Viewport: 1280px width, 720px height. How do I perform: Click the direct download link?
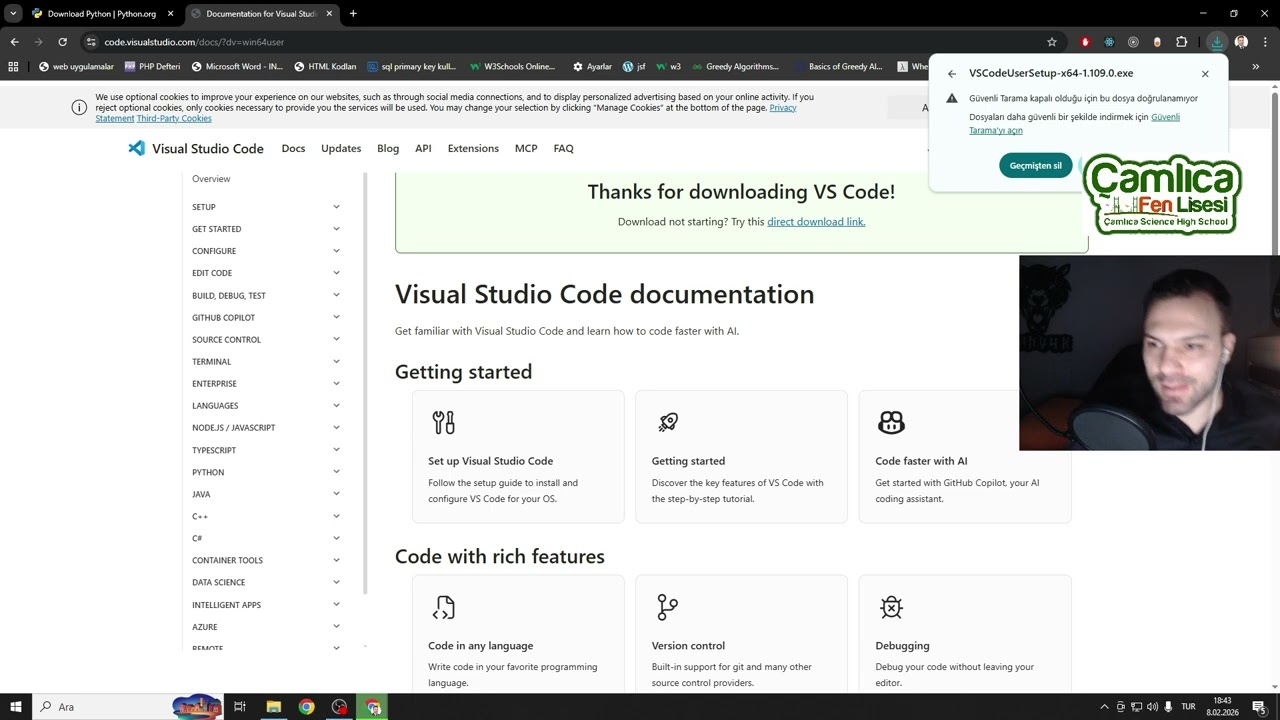(816, 221)
